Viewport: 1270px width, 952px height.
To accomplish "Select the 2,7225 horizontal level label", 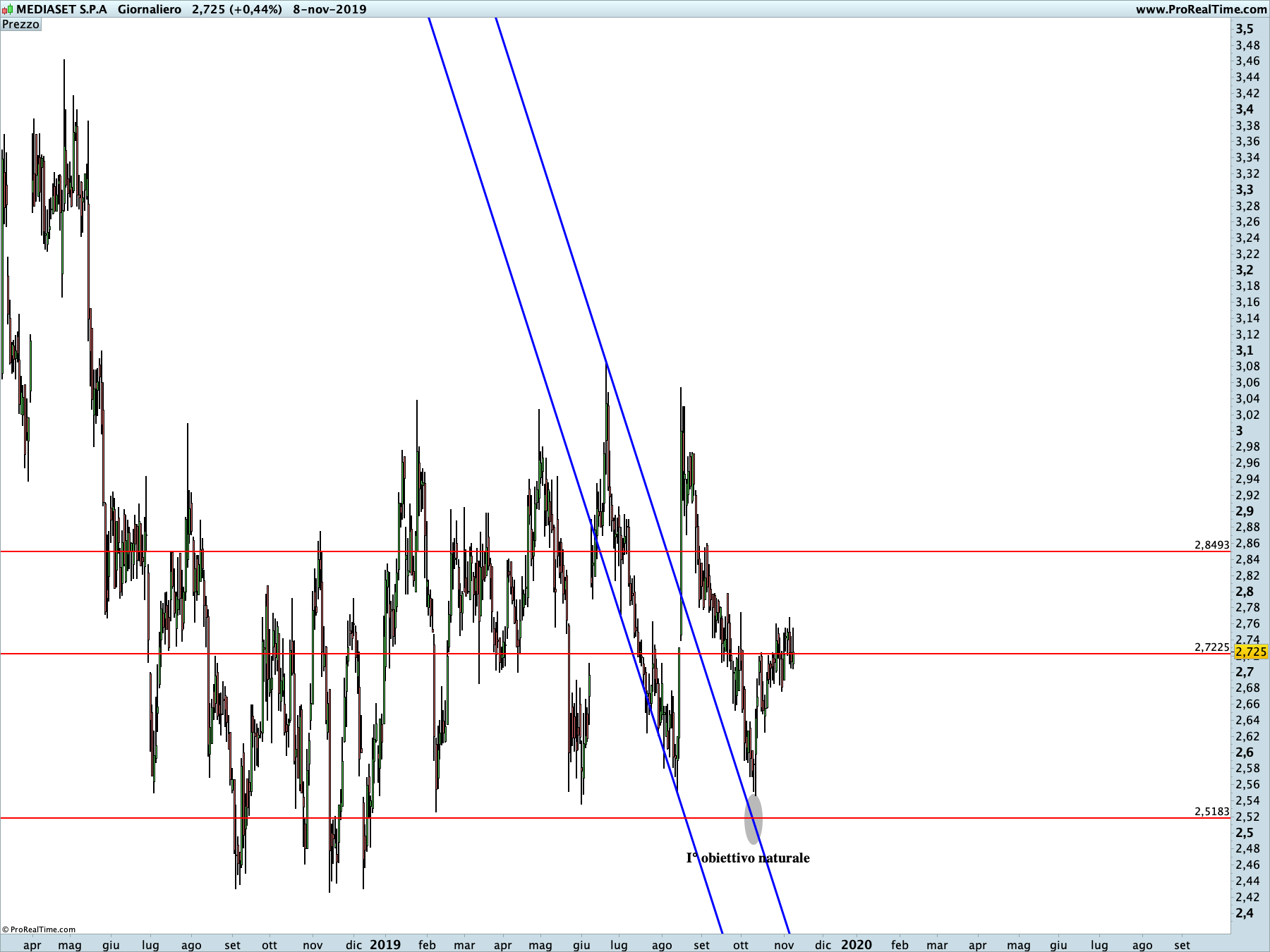I will pos(1211,647).
